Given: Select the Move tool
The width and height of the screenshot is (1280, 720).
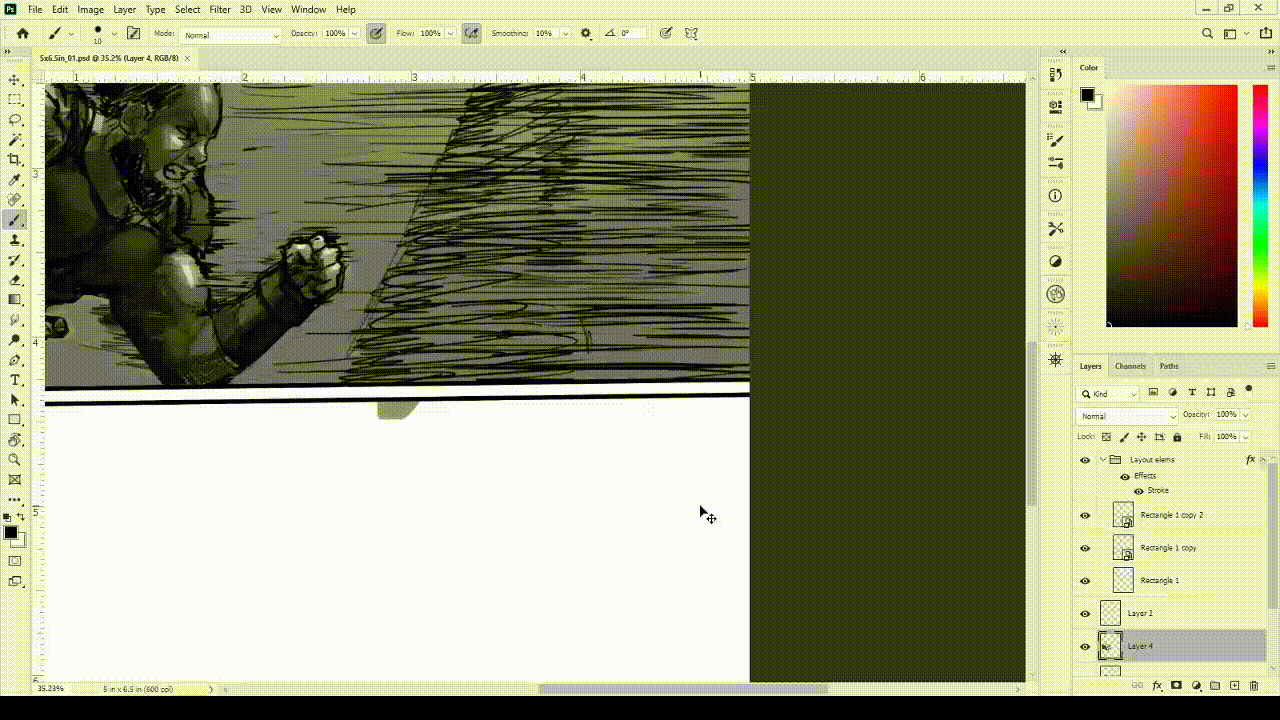Looking at the screenshot, I should [15, 80].
